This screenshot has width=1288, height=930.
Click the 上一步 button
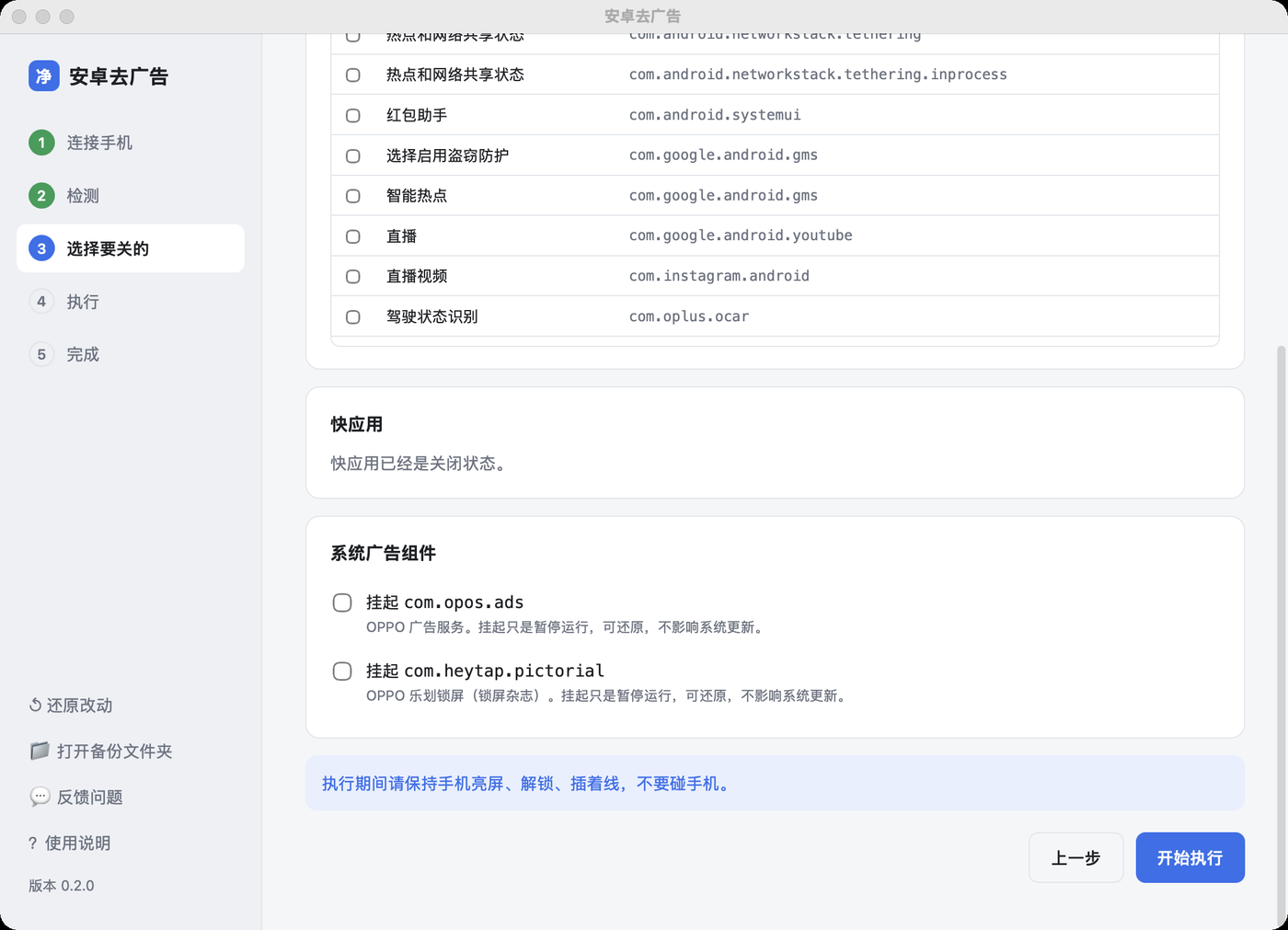[x=1076, y=857]
